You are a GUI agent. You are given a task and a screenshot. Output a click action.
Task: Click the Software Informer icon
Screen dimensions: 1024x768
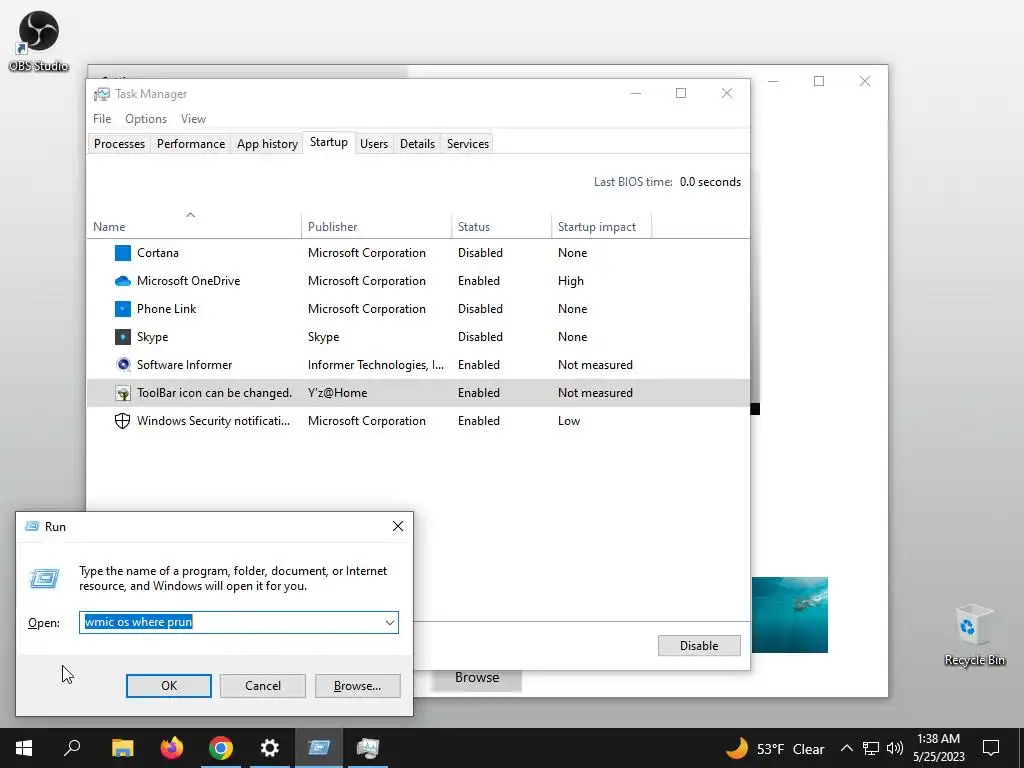point(123,365)
